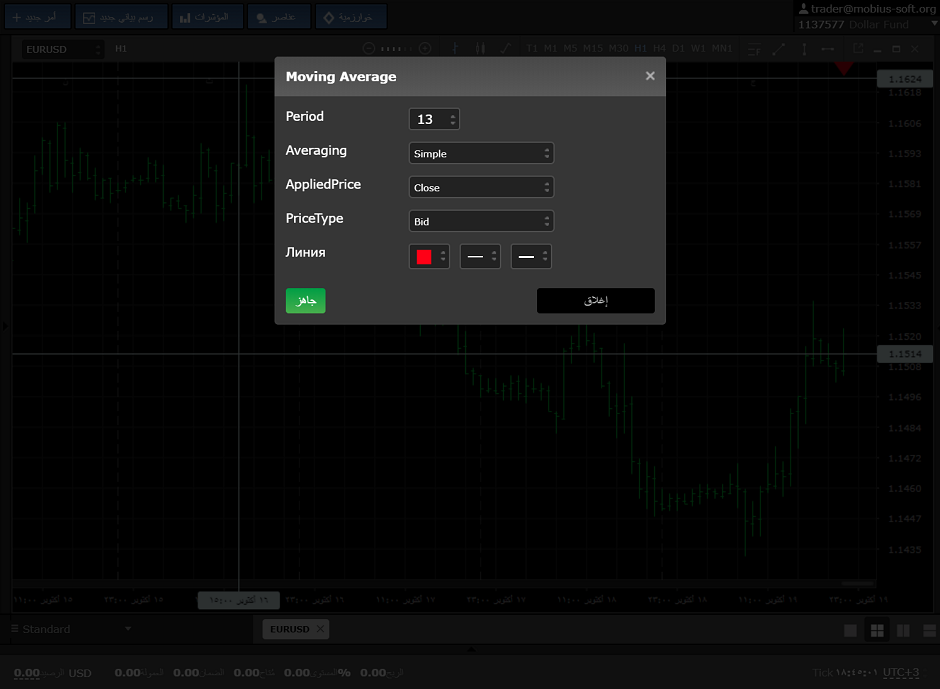940x689 pixels.
Task: Expand the bottom panel arrow
Action: click(x=471, y=649)
